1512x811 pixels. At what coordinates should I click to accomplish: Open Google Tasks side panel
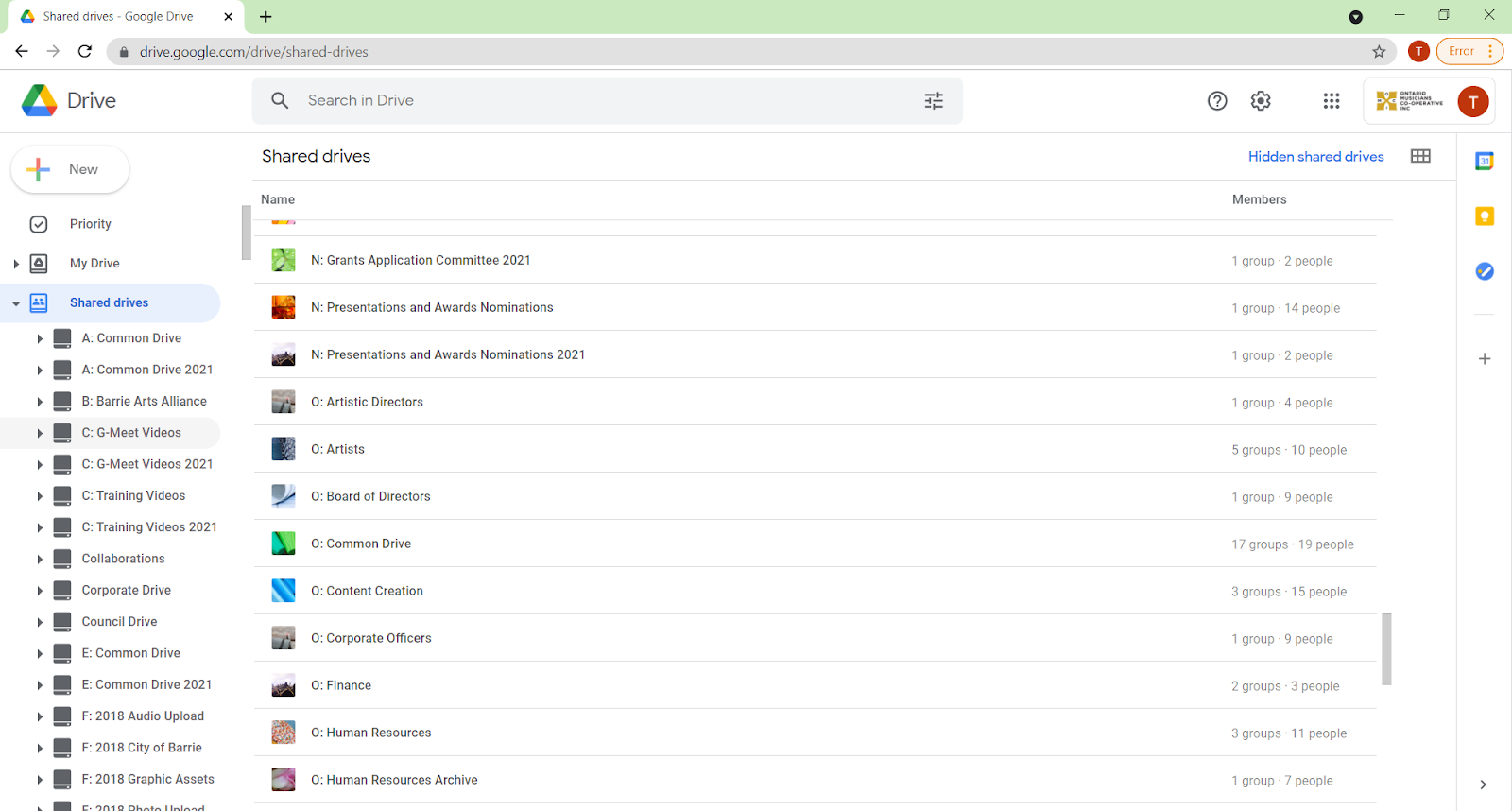pyautogui.click(x=1485, y=271)
